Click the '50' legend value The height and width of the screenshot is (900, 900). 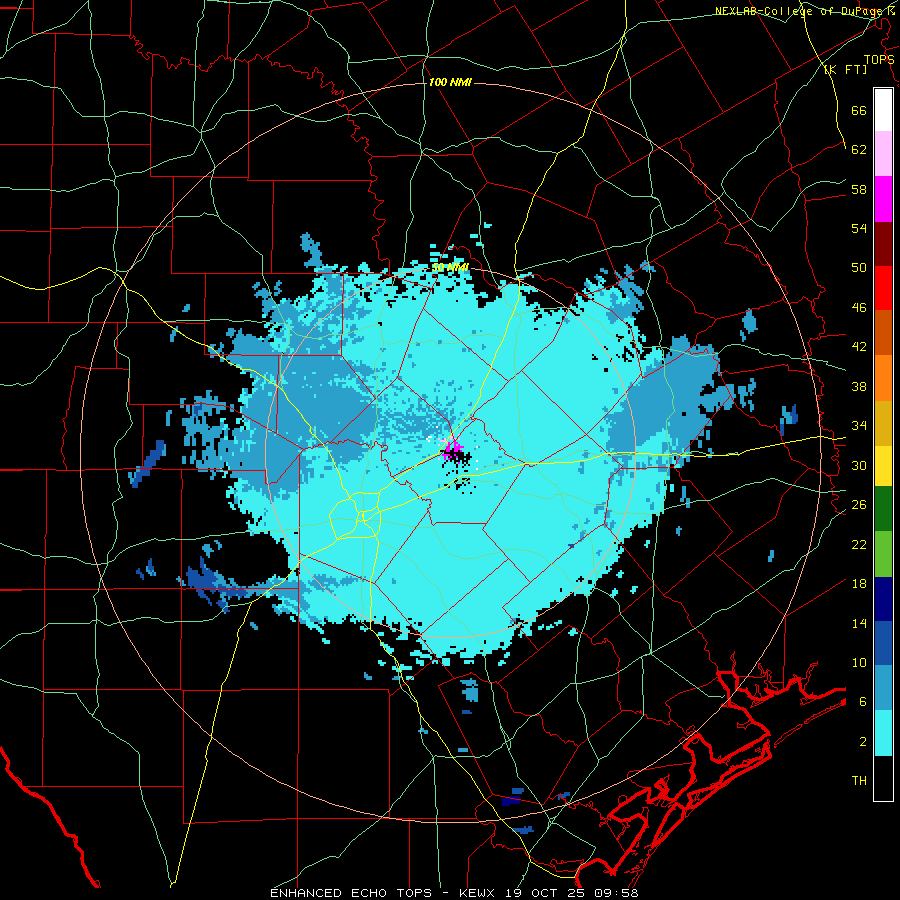[x=859, y=268]
